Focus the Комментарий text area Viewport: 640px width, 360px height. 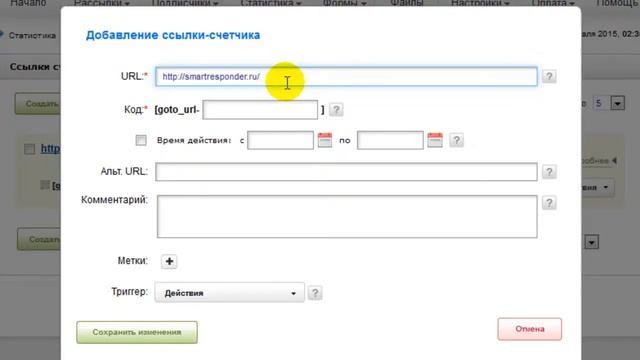coord(347,216)
